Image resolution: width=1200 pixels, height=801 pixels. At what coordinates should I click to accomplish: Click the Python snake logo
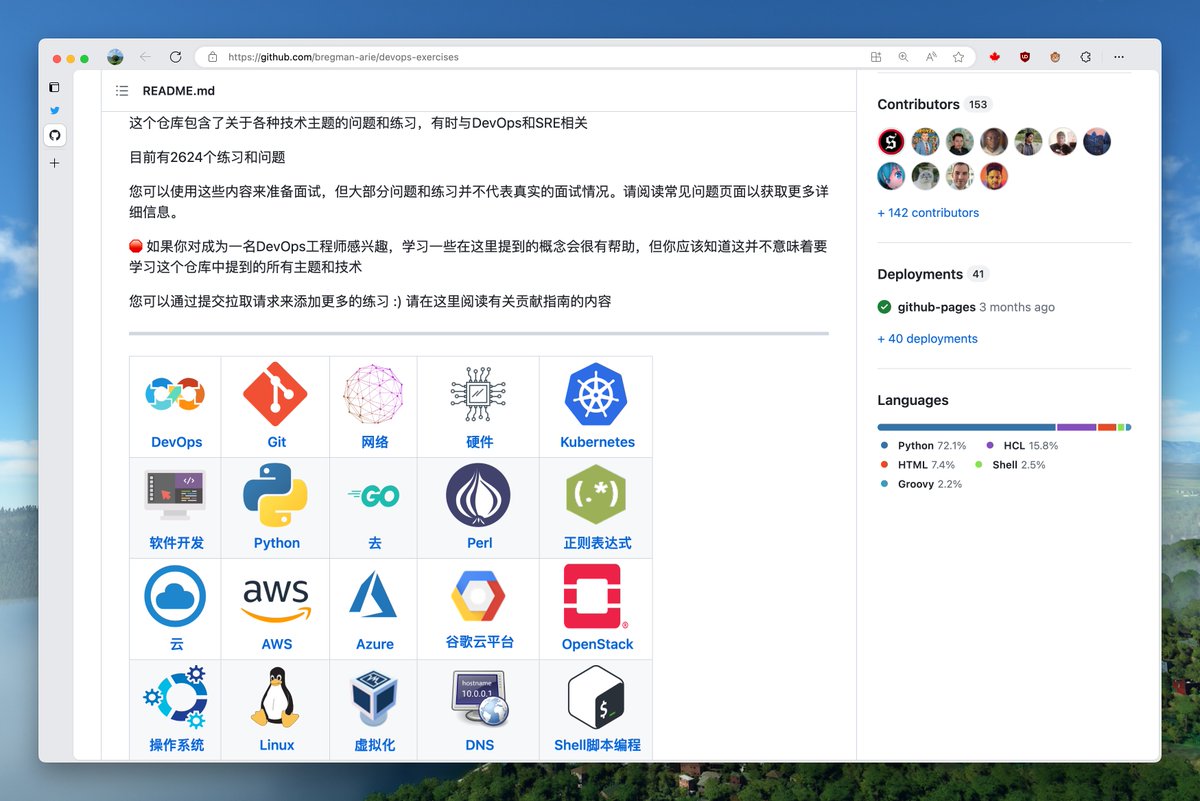[x=275, y=495]
